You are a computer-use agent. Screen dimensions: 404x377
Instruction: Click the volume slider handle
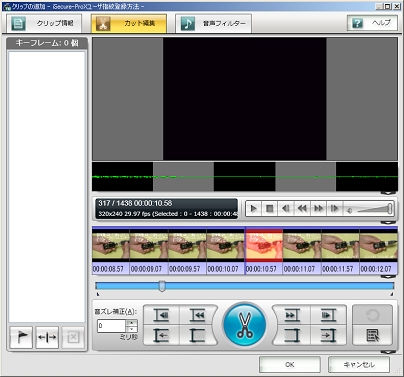point(390,209)
